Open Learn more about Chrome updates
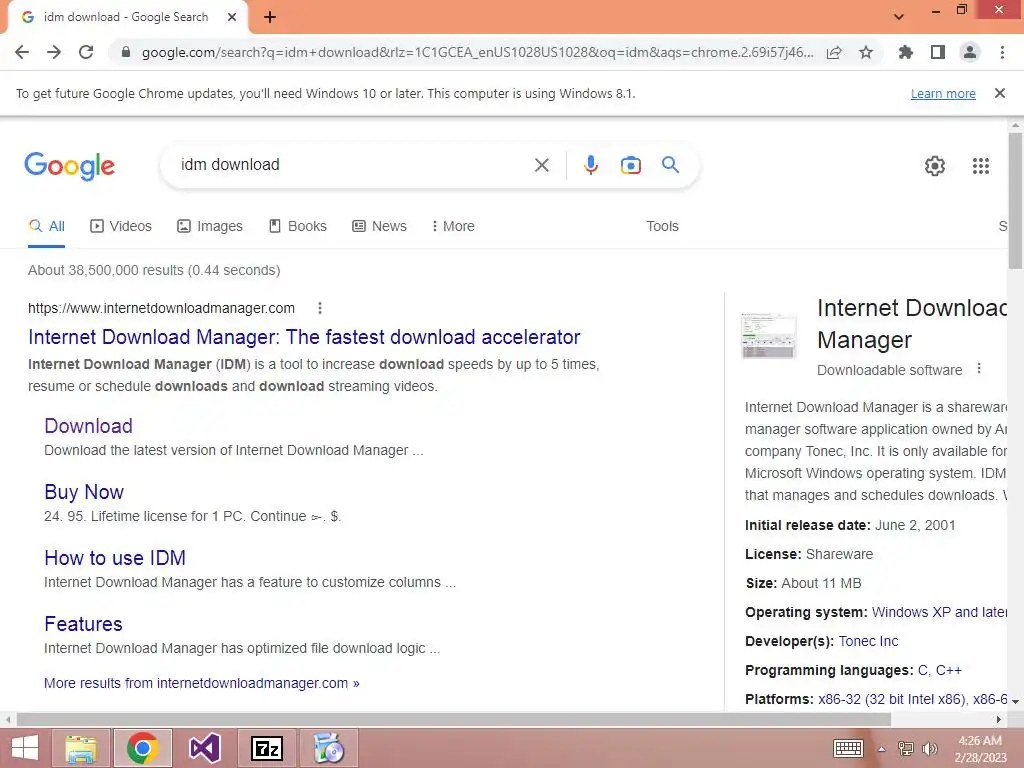 pos(943,93)
